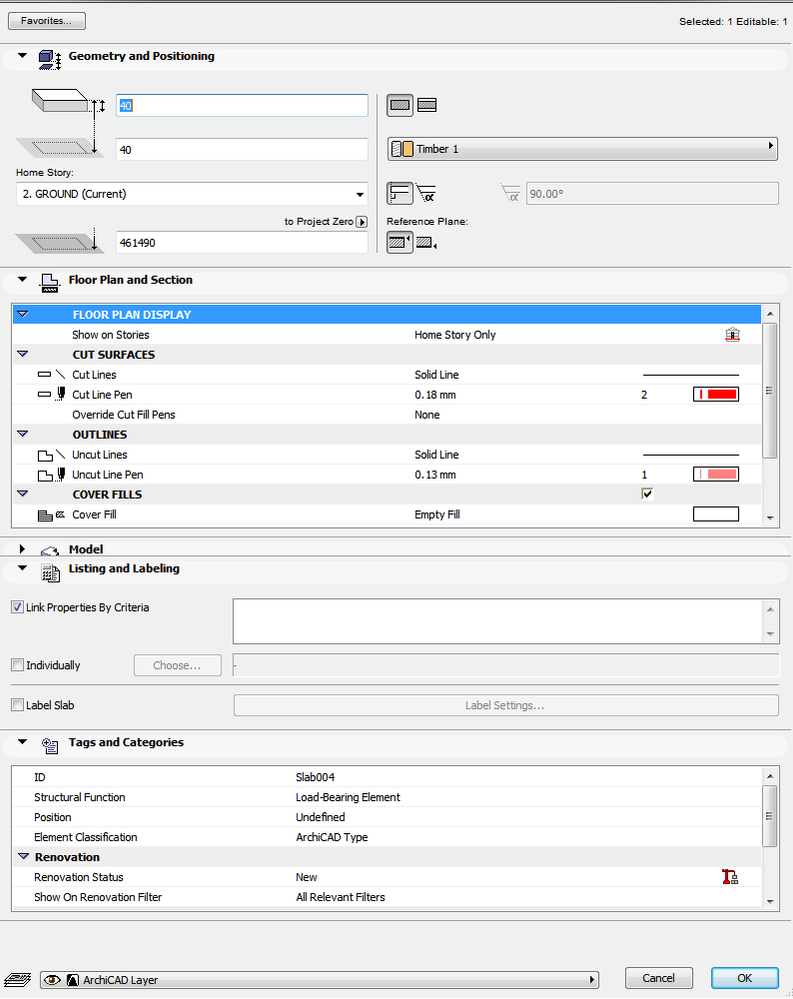Click Floor Plan and Section panel icon
This screenshot has height=999, width=793.
point(50,283)
